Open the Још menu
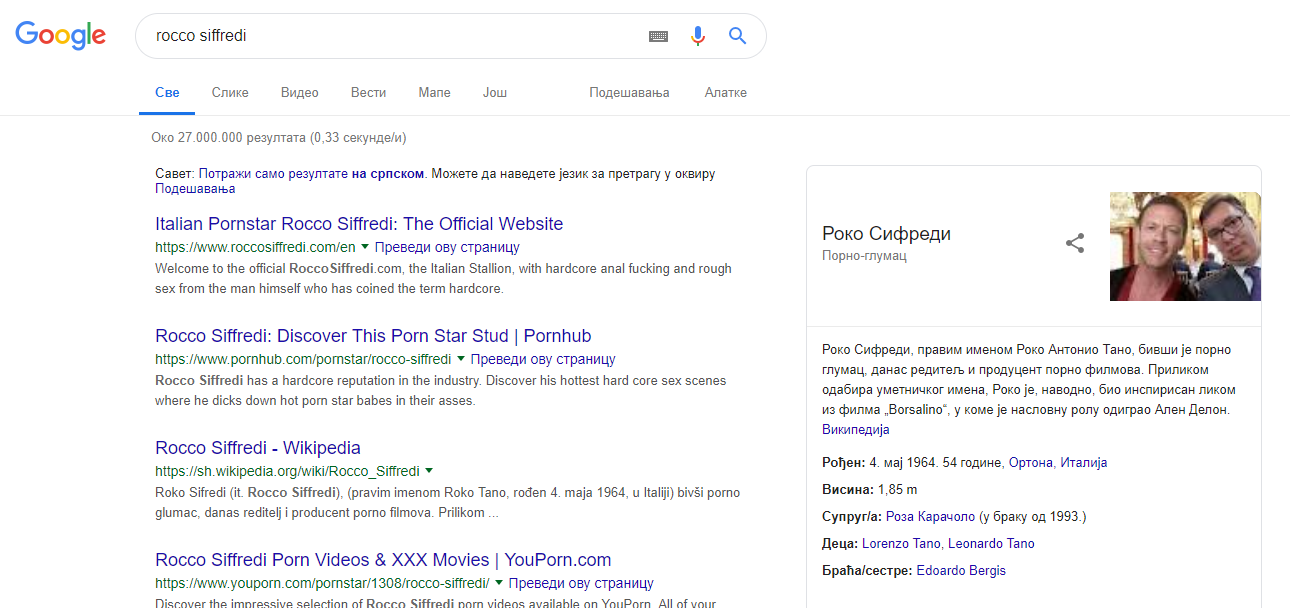This screenshot has width=1290, height=608. click(495, 93)
